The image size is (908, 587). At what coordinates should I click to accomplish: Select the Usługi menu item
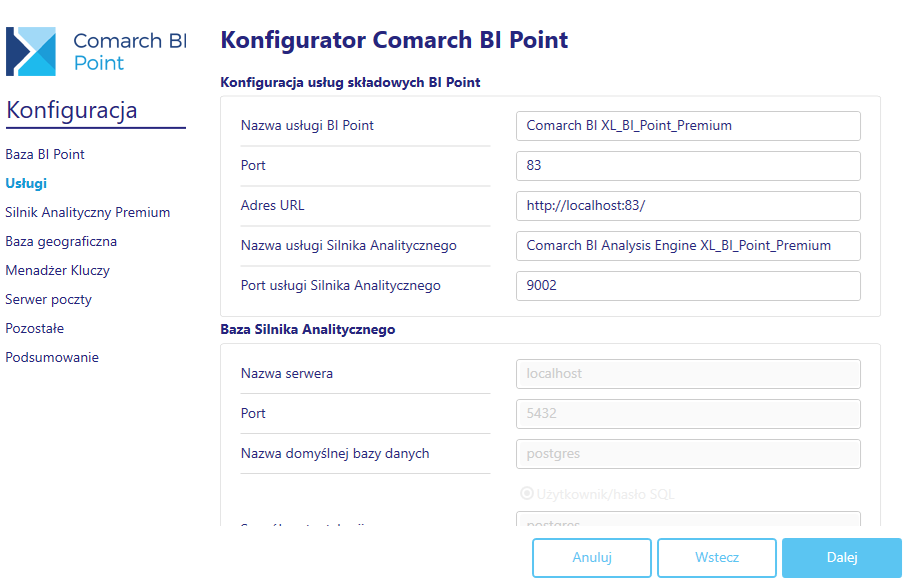[26, 184]
